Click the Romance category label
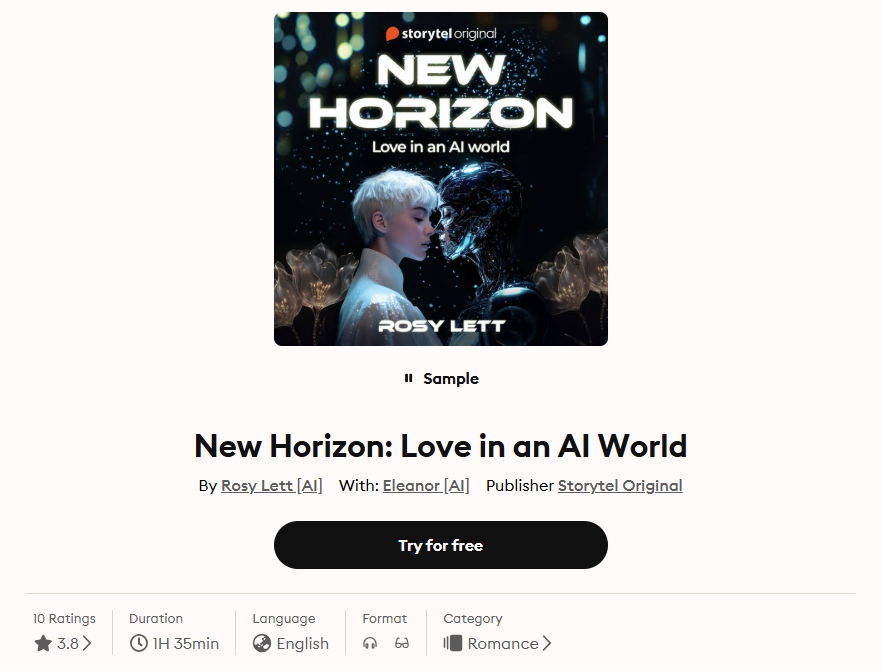Viewport: 882px width, 671px height. point(503,643)
